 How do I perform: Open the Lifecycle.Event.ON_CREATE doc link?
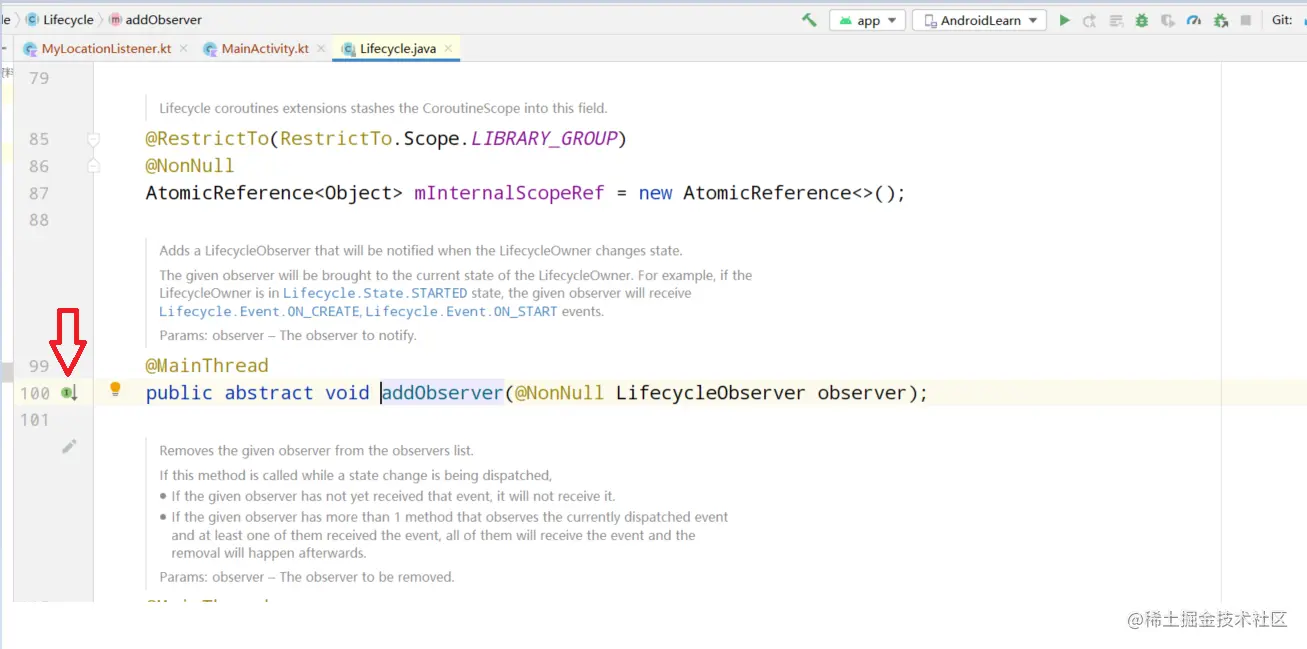point(259,311)
